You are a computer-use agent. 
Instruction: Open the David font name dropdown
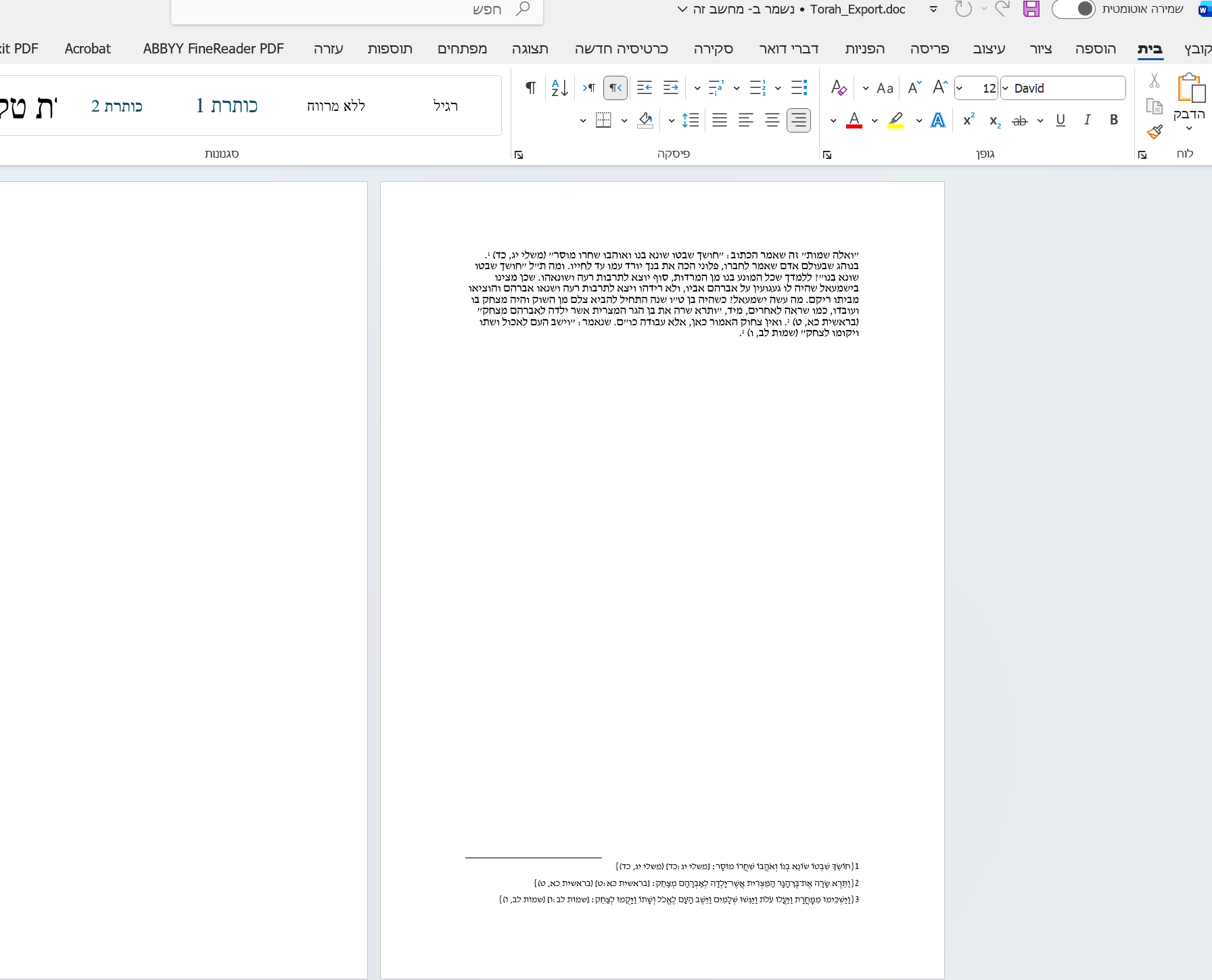[x=1005, y=89]
